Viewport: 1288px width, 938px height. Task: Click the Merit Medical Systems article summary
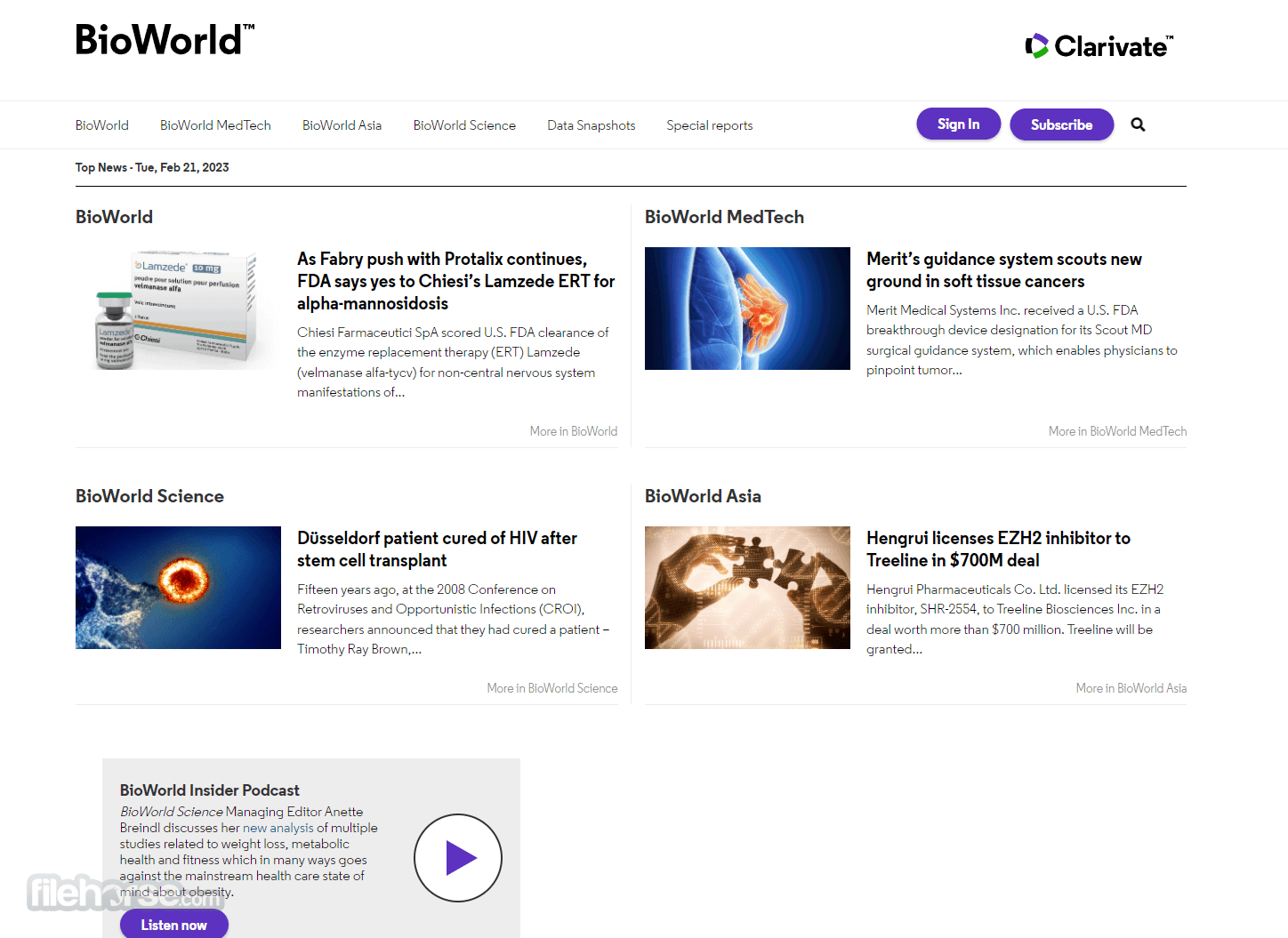coord(1022,340)
